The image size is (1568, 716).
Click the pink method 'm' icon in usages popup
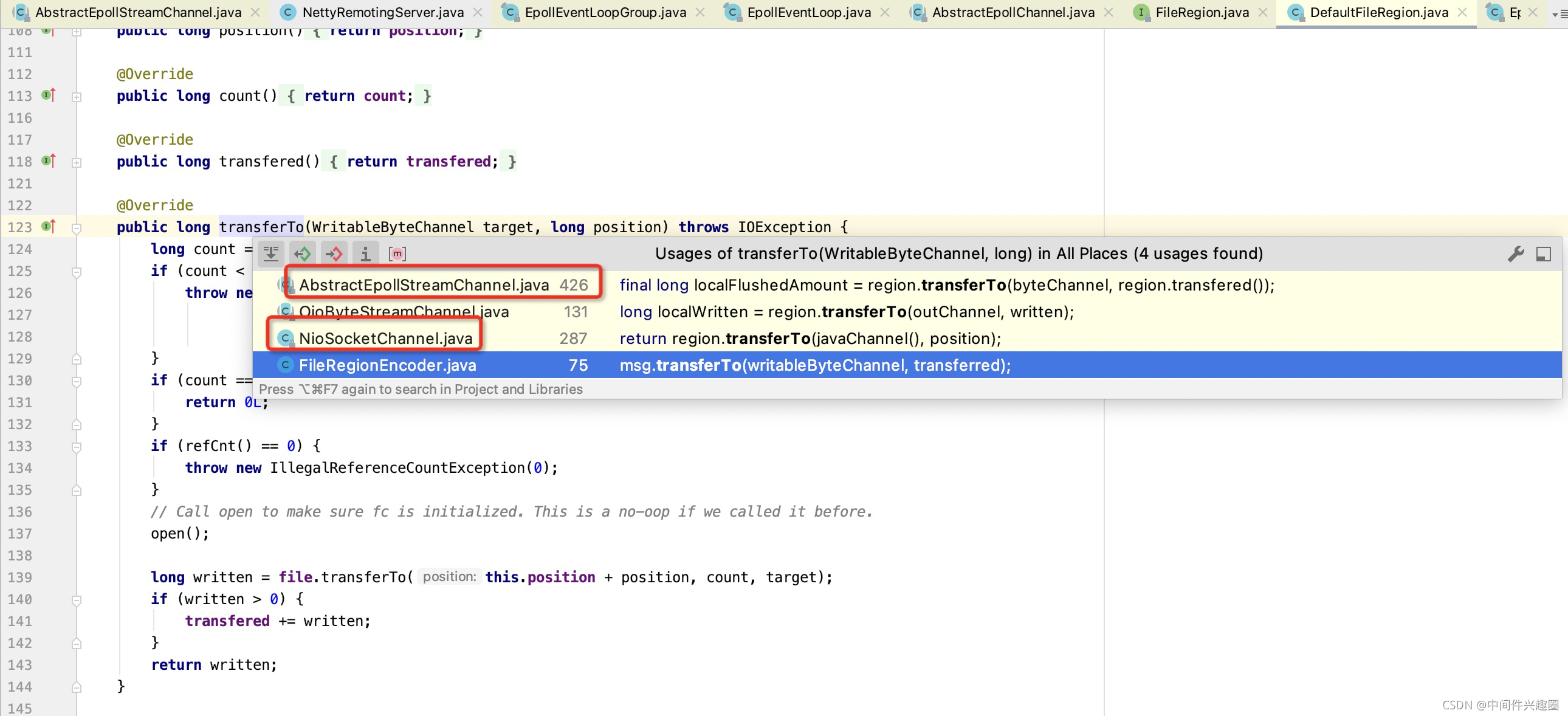[x=397, y=253]
